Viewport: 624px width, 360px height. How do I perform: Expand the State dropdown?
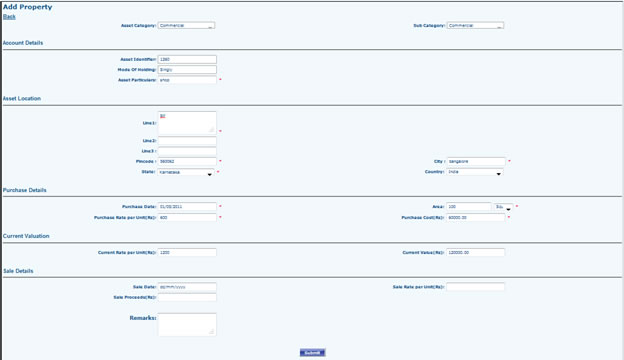(186, 172)
